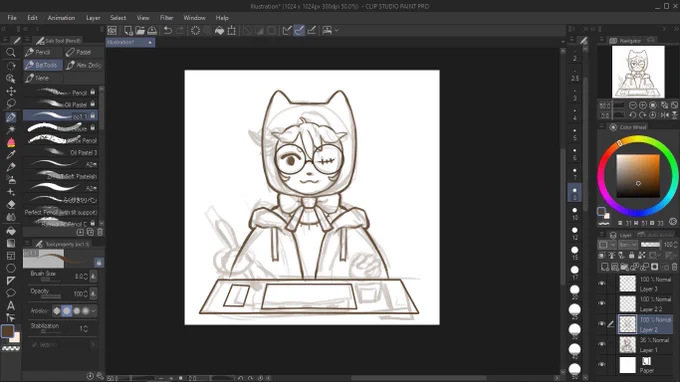Hide Layer 2 with eye icon
Image resolution: width=680 pixels, height=382 pixels.
coord(602,324)
